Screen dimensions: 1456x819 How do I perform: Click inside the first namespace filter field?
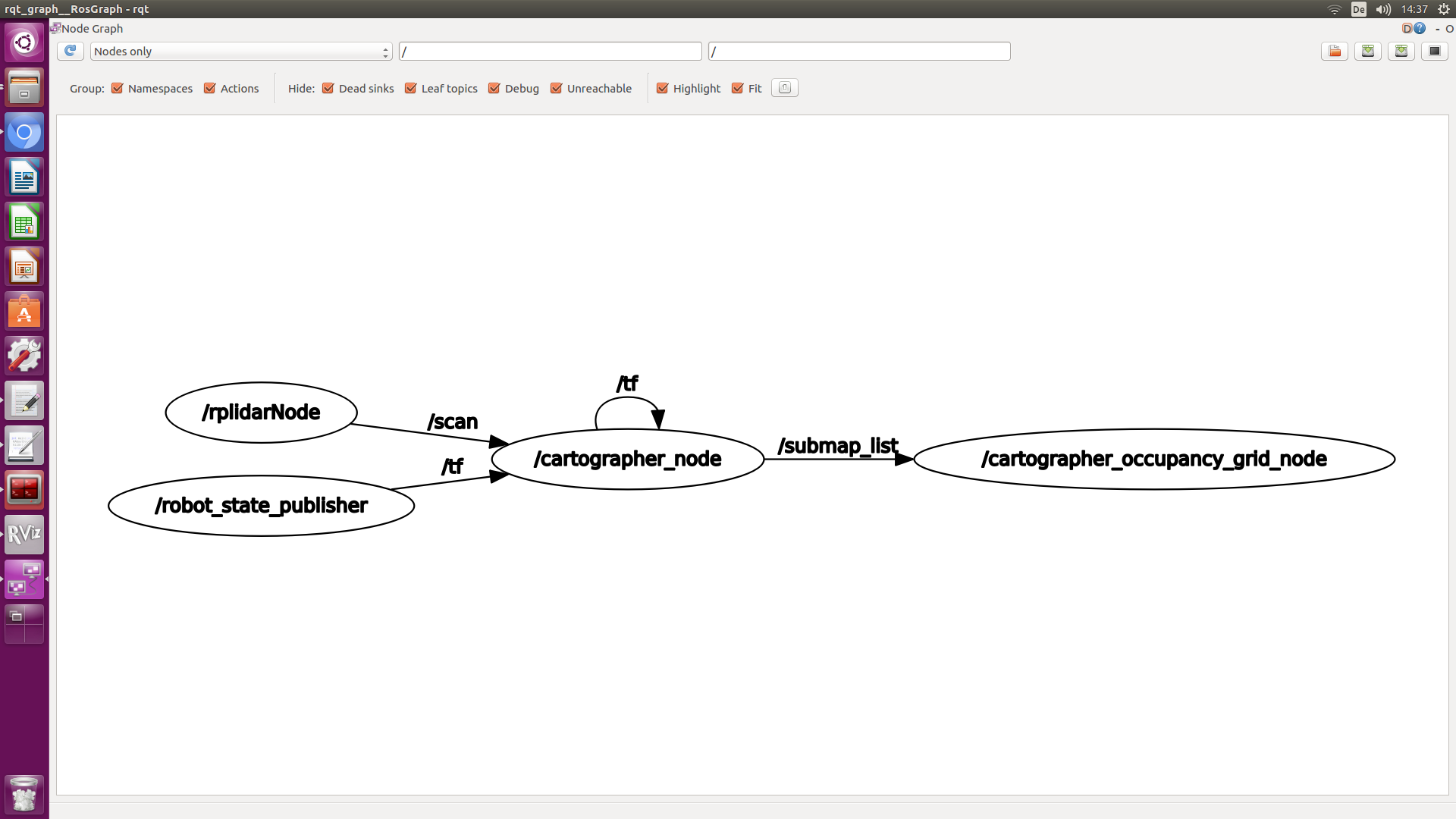tap(551, 51)
